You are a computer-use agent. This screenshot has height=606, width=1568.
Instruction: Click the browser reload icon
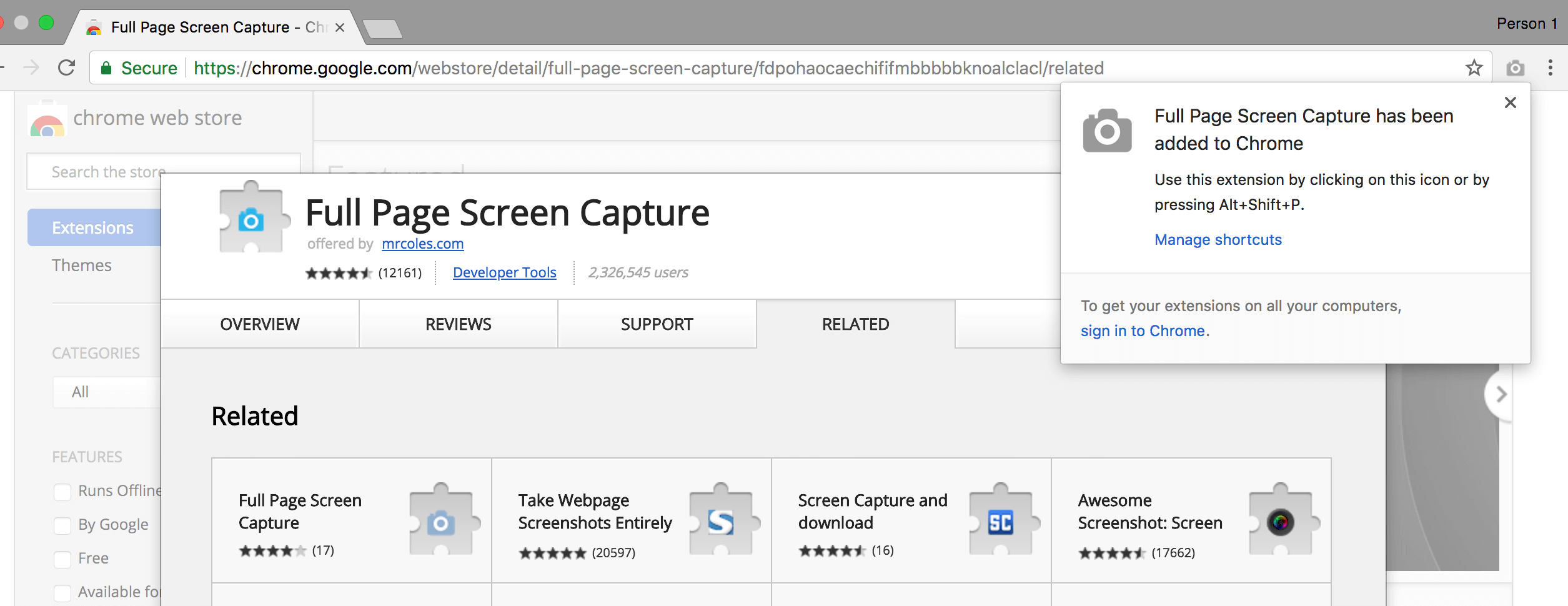[66, 67]
